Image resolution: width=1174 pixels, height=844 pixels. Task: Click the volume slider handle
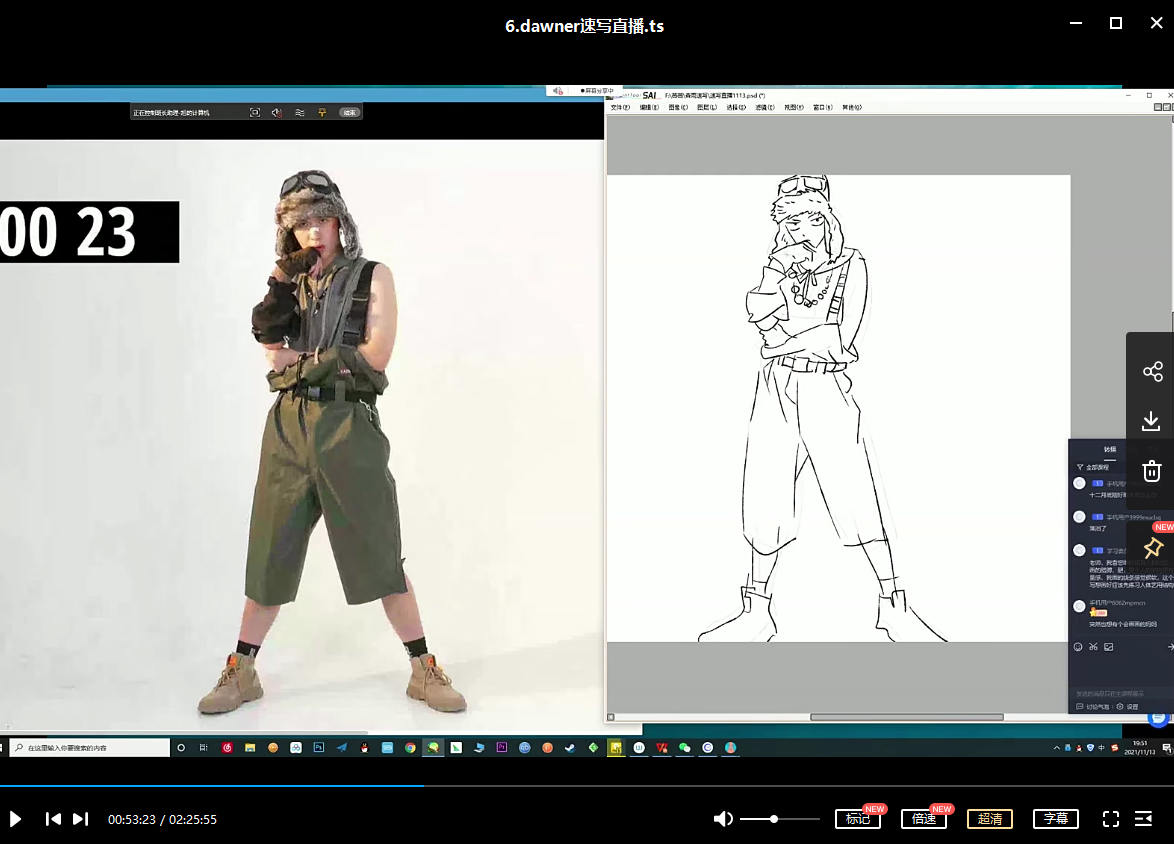coord(774,819)
